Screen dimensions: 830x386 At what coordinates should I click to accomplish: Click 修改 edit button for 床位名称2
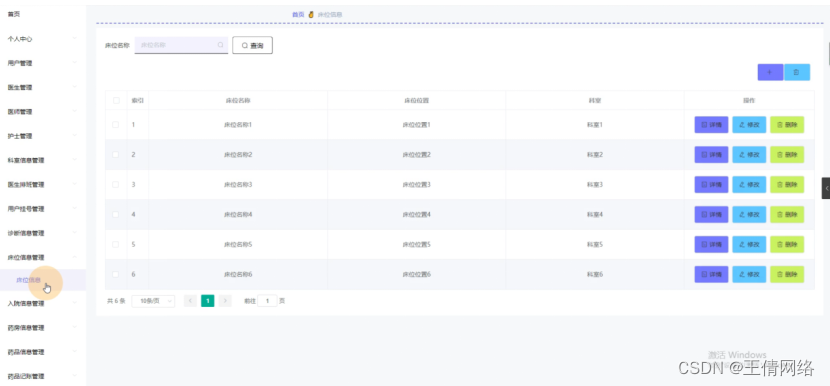click(749, 155)
